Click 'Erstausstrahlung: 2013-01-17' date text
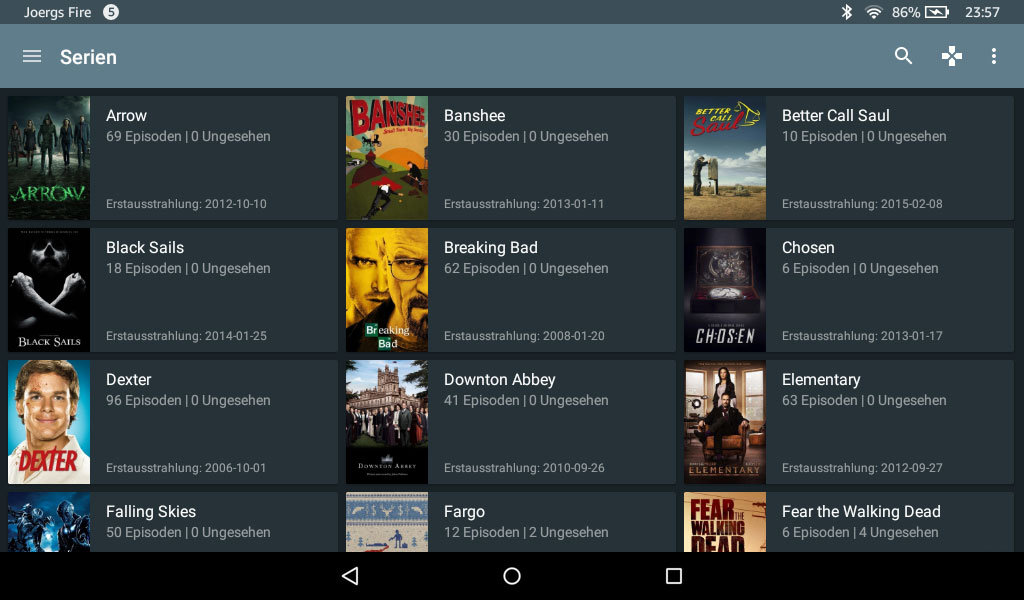This screenshot has height=600, width=1024. (x=862, y=336)
